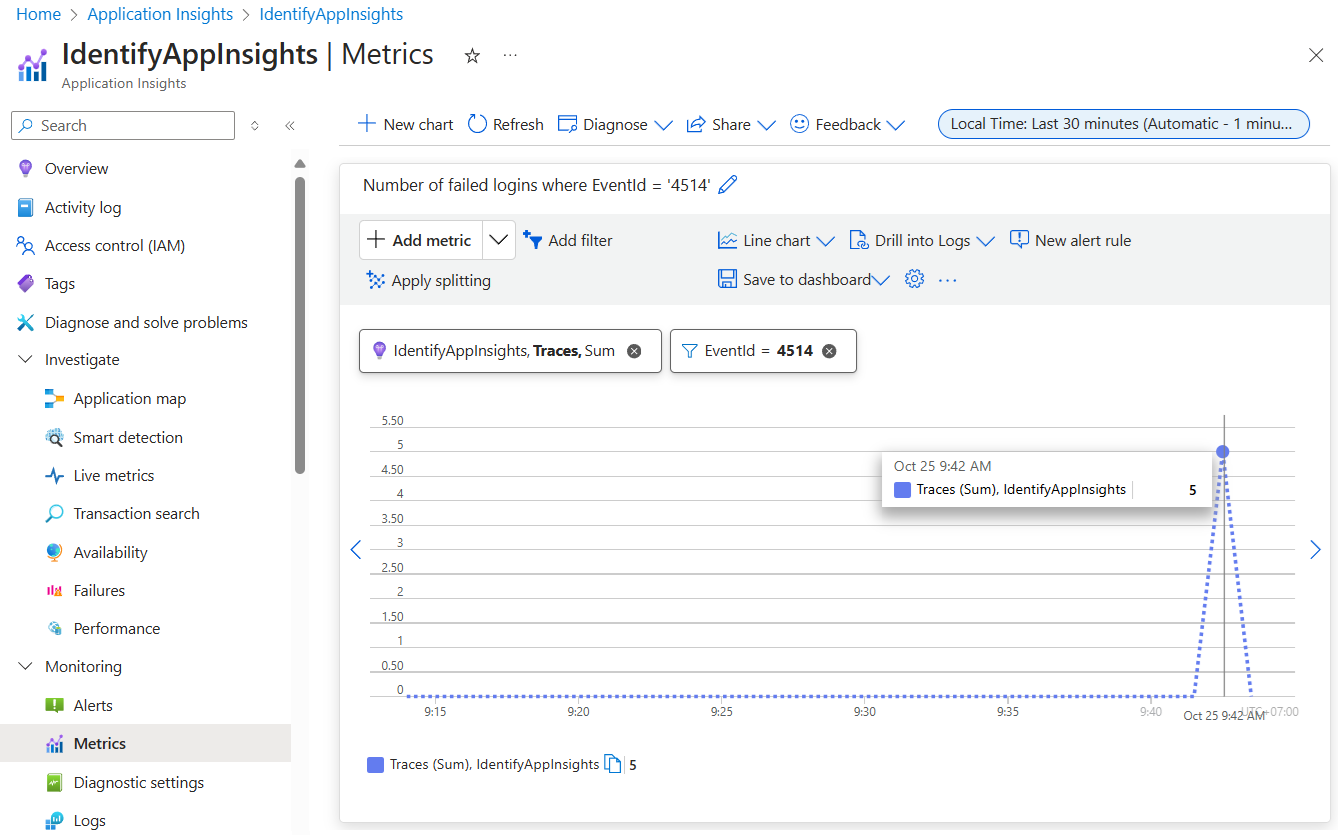Expand Drill into Logs dropdown

tap(922, 241)
